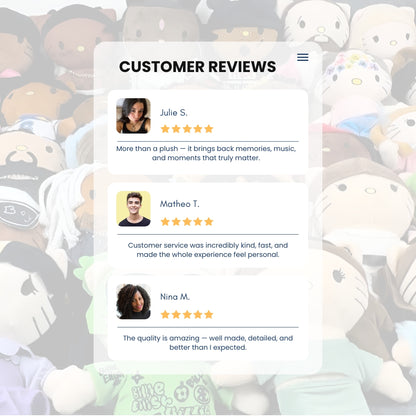Click Nina M. profile photo

[133, 301]
